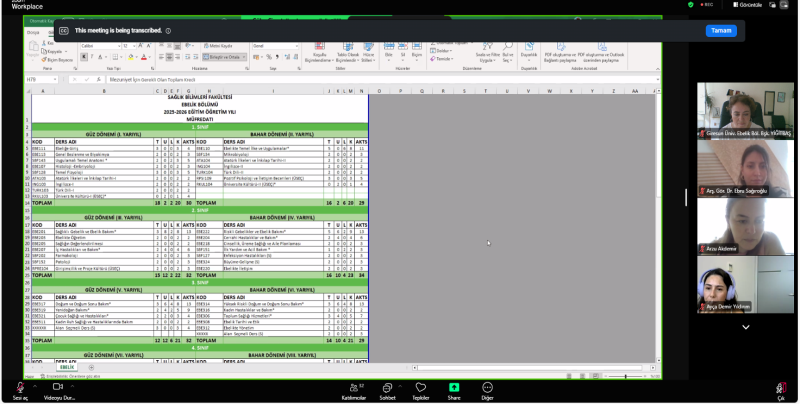Viewport: 800px width, 404px height.
Task: Click the horizontal scrollbar in Excel
Action: 529,367
